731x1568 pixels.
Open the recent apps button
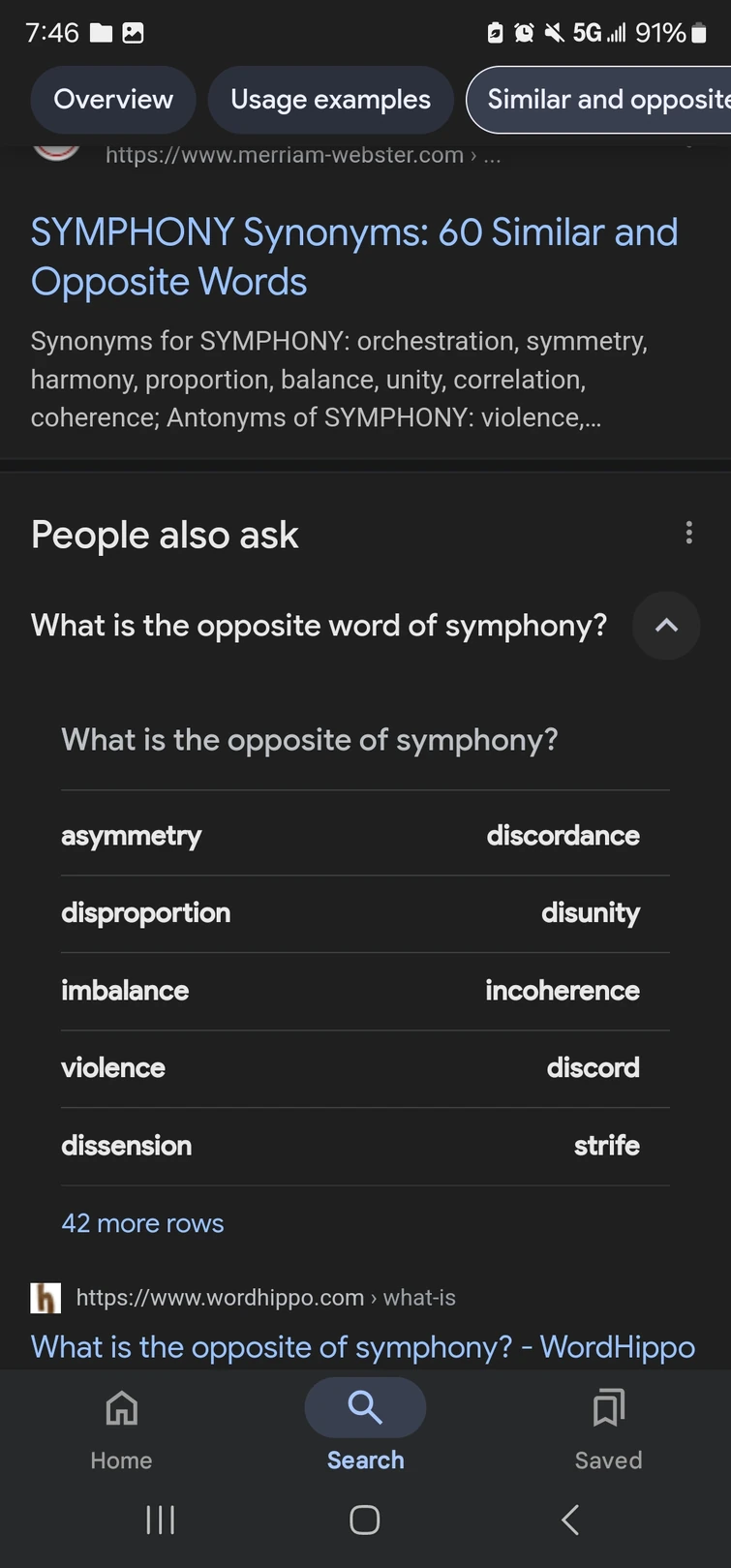(160, 1520)
